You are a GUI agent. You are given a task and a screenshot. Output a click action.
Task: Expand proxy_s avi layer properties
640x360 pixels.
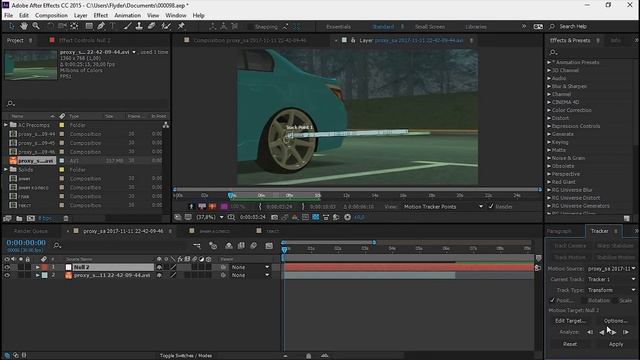click(x=37, y=276)
